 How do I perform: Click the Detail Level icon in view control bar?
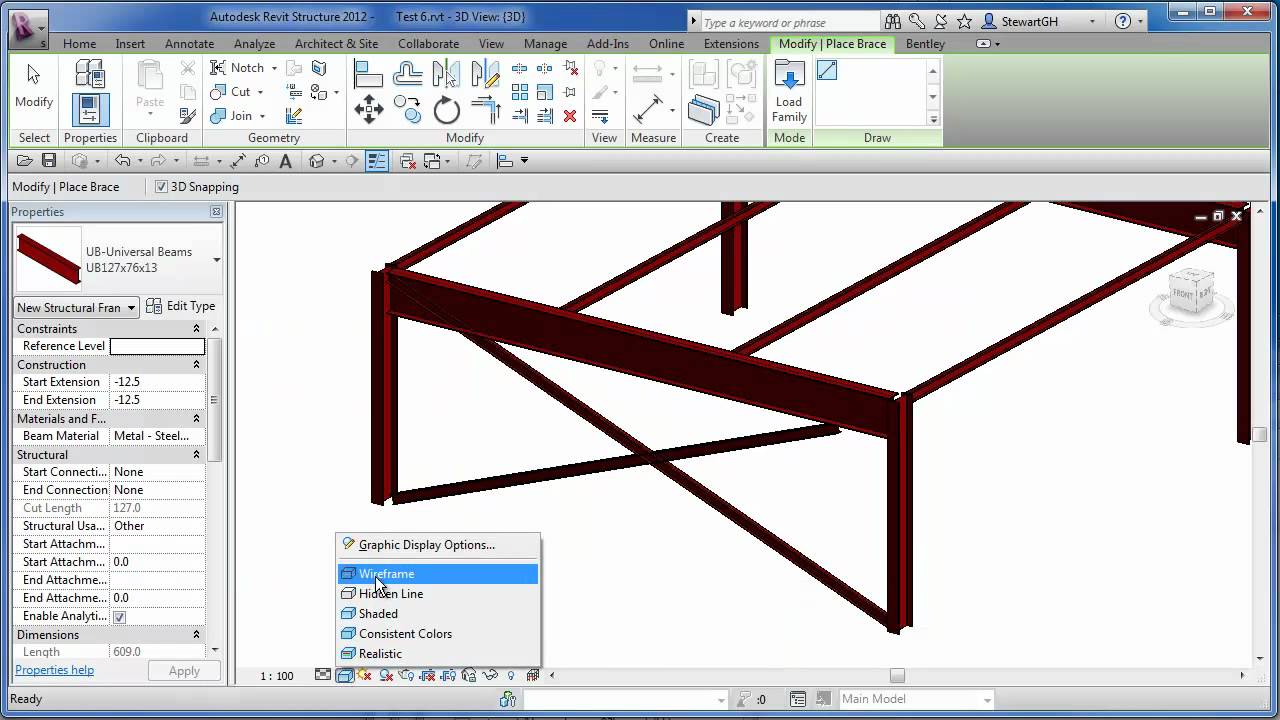tap(323, 676)
